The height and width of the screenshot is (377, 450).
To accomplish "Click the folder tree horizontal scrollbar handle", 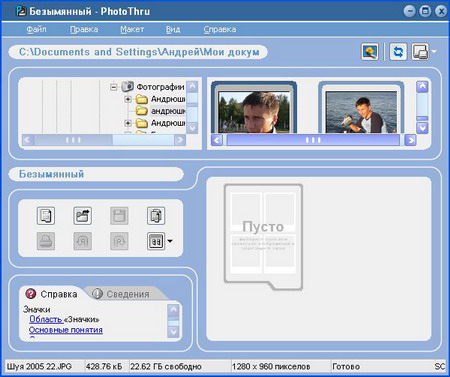I will [x=73, y=140].
